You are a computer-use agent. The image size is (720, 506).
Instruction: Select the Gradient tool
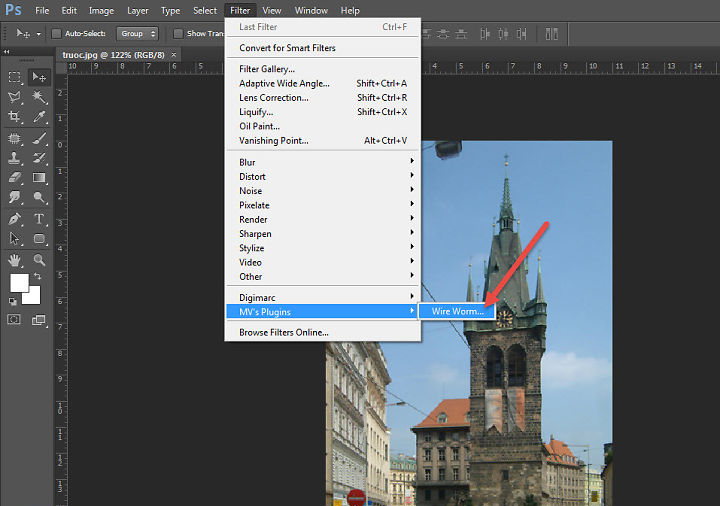click(x=39, y=178)
